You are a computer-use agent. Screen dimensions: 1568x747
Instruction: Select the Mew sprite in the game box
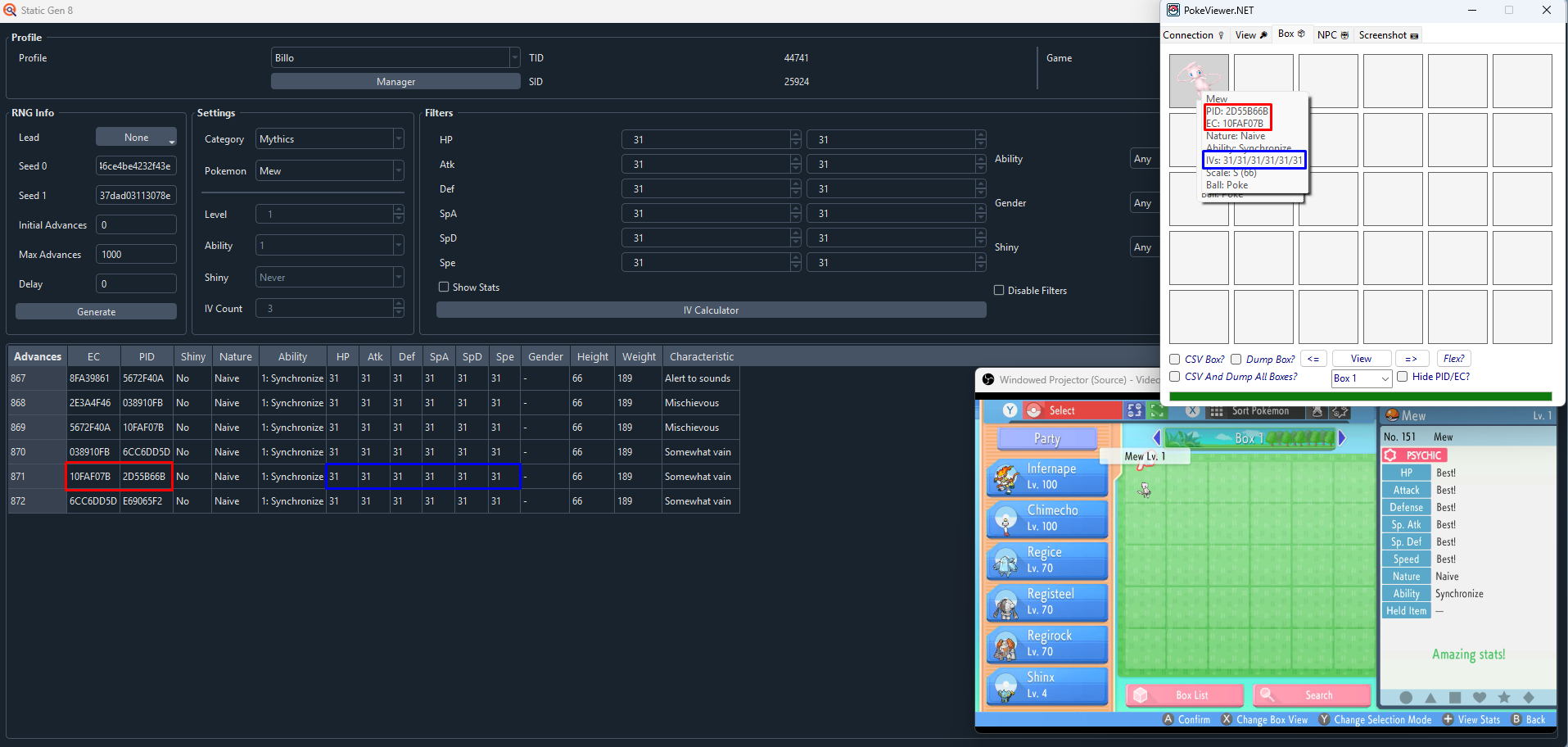click(1145, 490)
